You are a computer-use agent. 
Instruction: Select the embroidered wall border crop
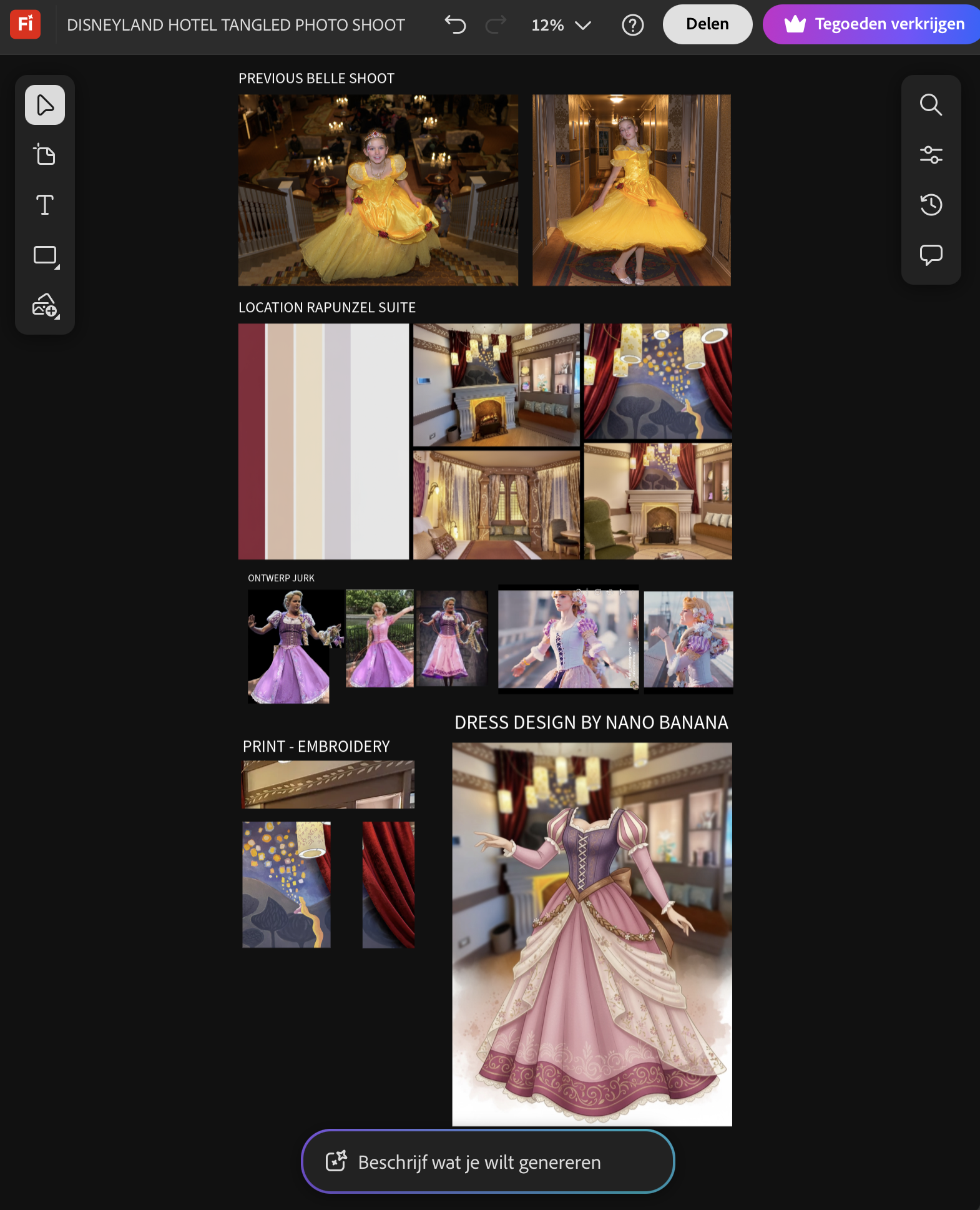(328, 784)
